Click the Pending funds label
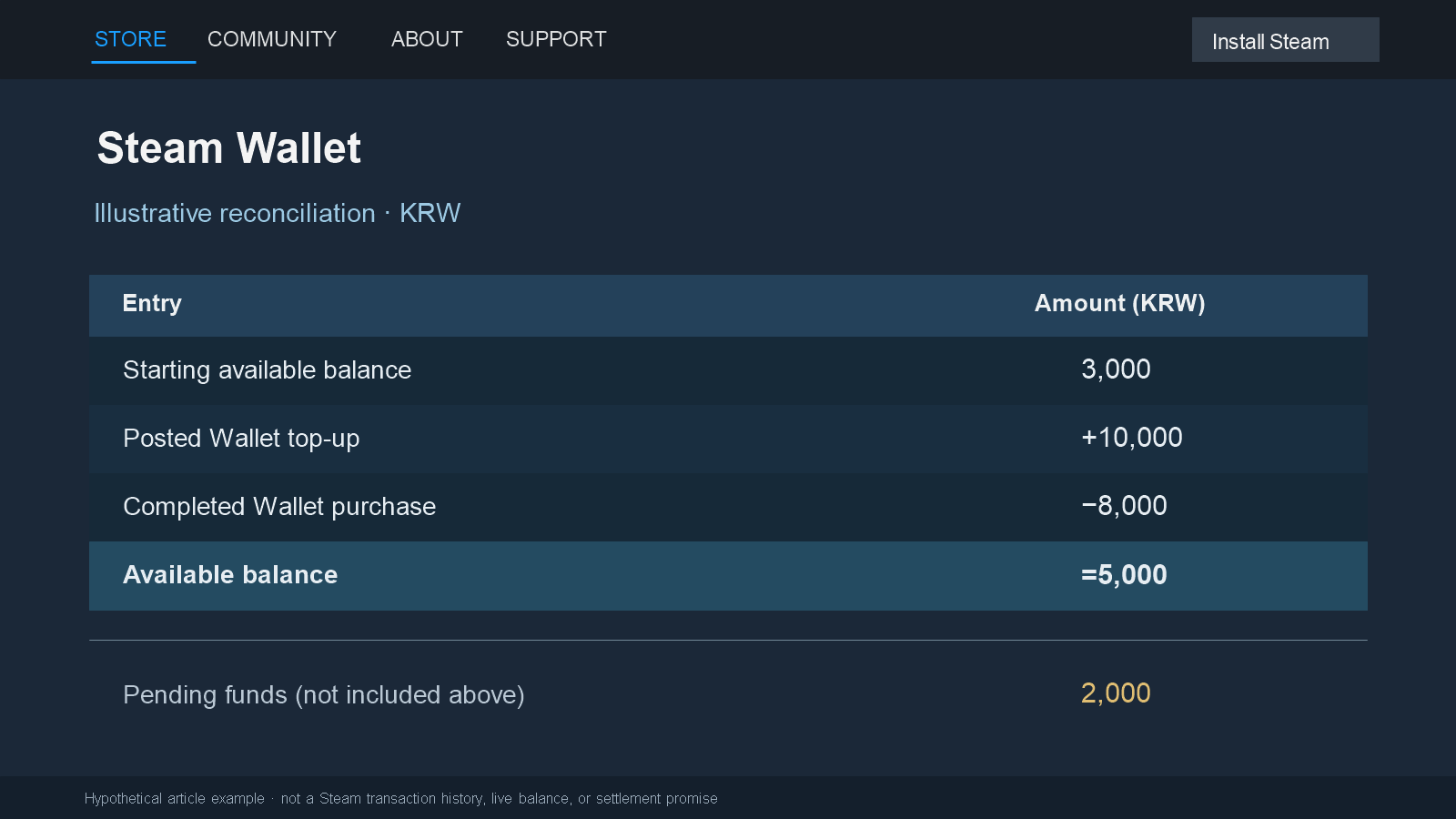 coord(324,695)
